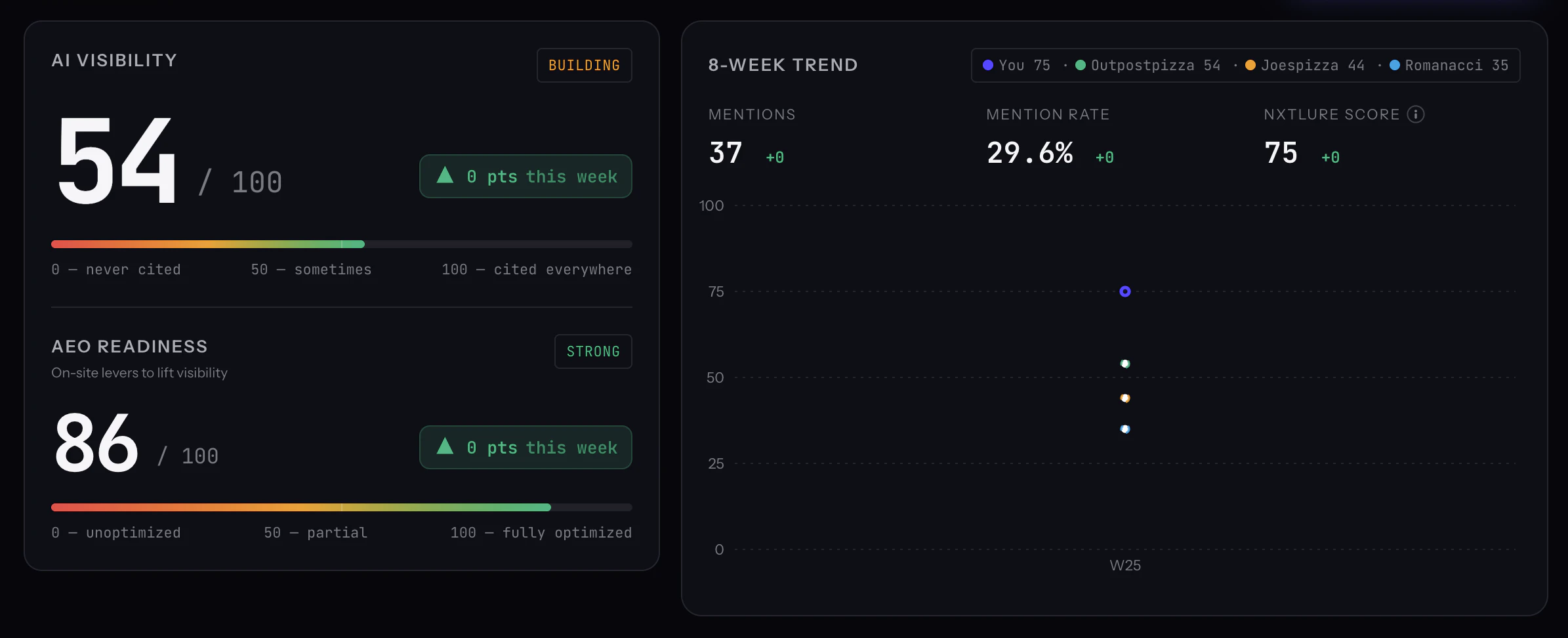Select the green Outpostpizza chart data point
Image resolution: width=1568 pixels, height=638 pixels.
(x=1125, y=364)
